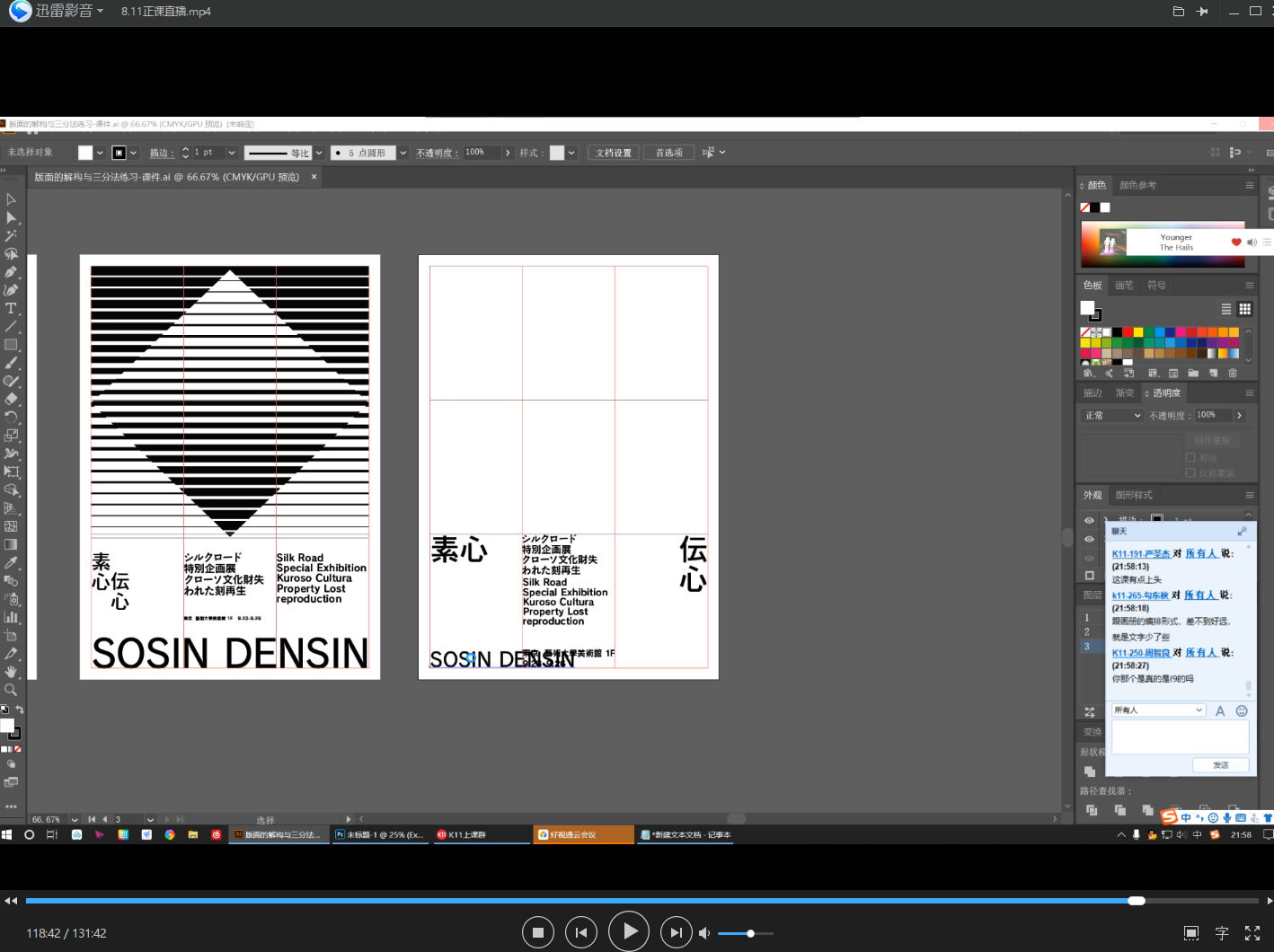
Task: Pick the Rectangle shape tool
Action: [x=11, y=345]
